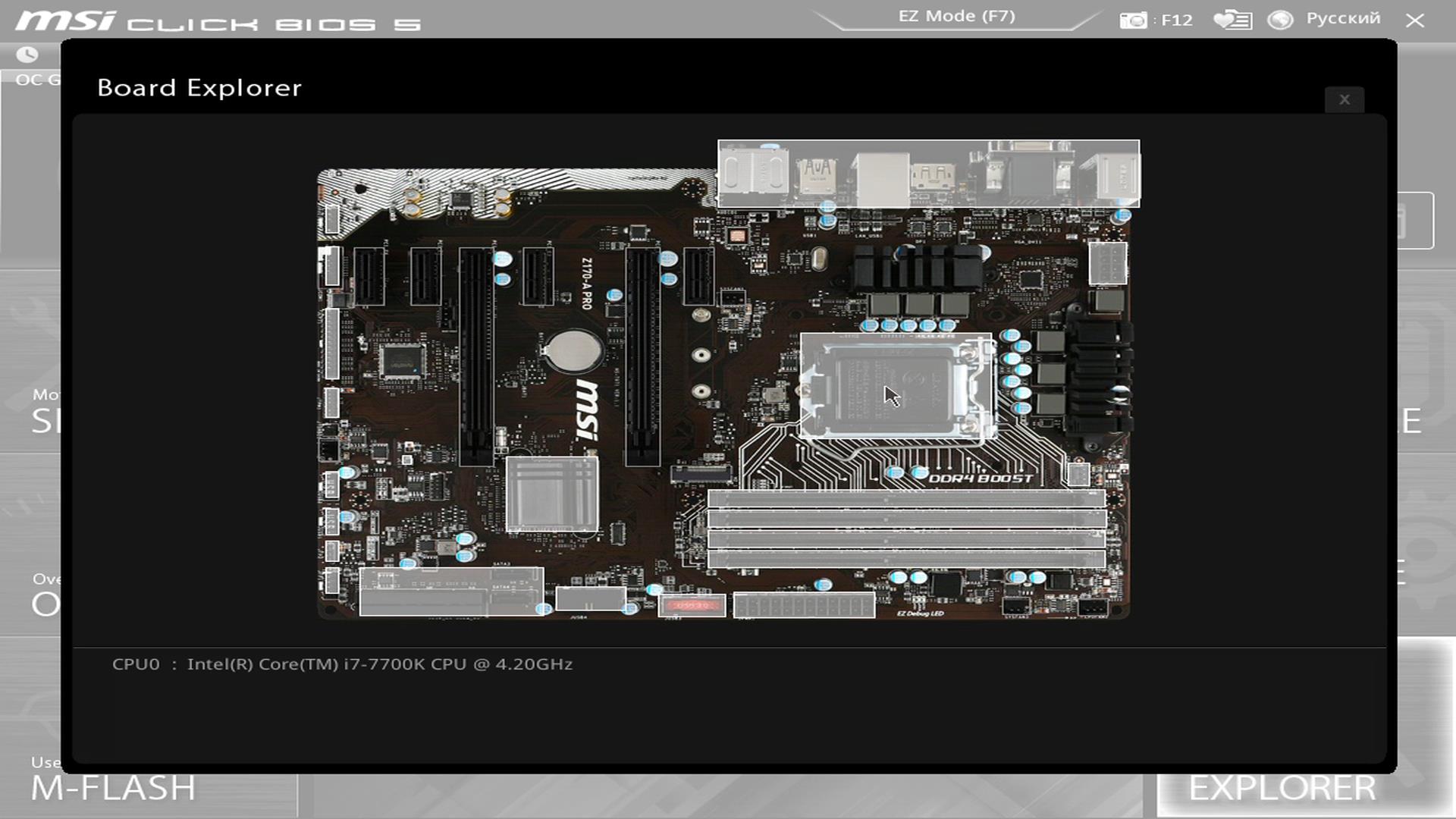Select the highlighted SATA ports block
The width and height of the screenshot is (1456, 819).
(451, 591)
